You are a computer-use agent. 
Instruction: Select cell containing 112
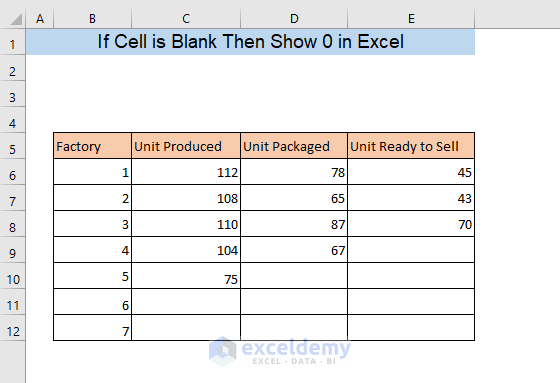[x=186, y=172]
